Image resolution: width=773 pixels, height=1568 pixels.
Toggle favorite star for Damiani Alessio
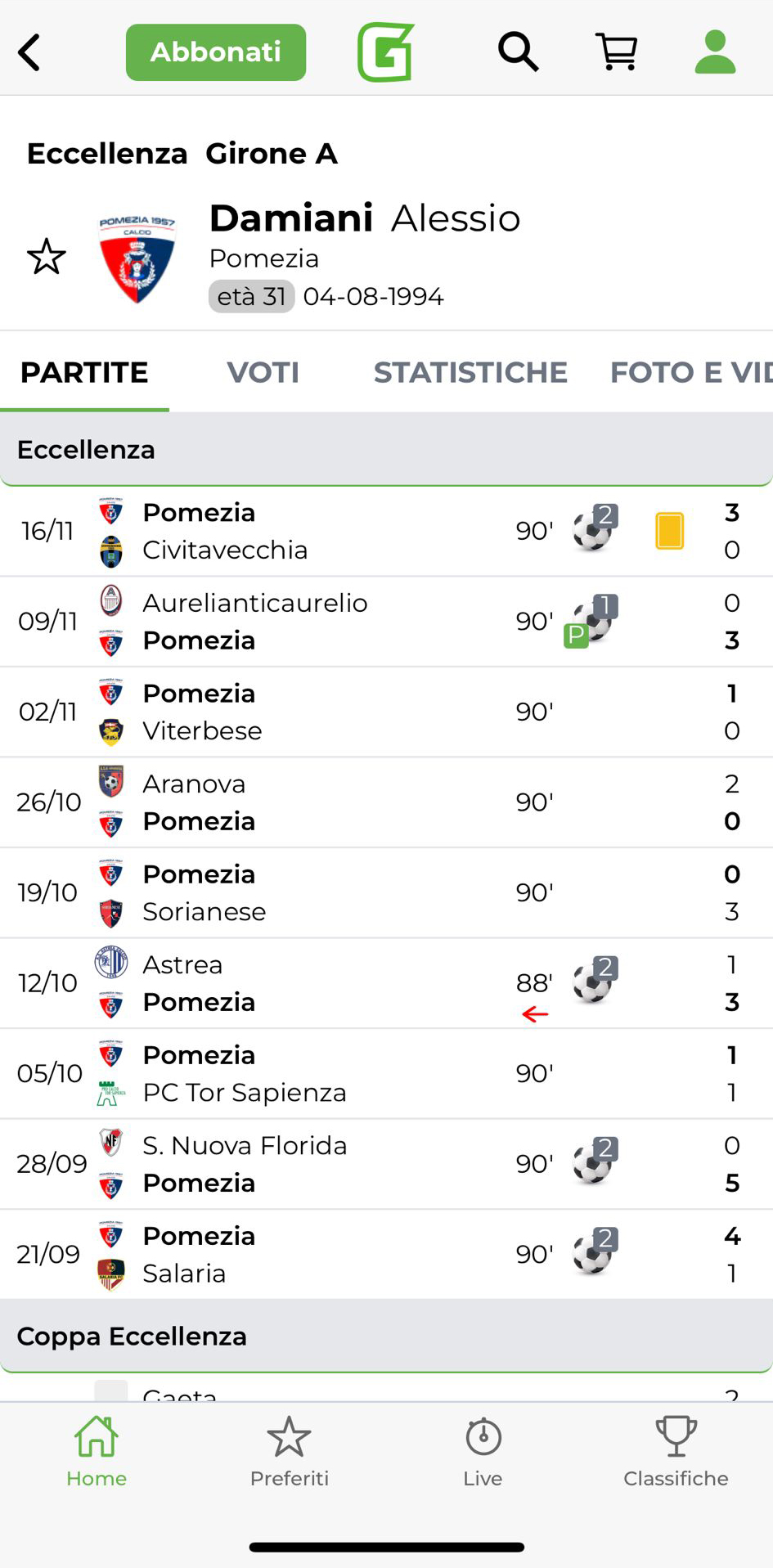coord(47,257)
